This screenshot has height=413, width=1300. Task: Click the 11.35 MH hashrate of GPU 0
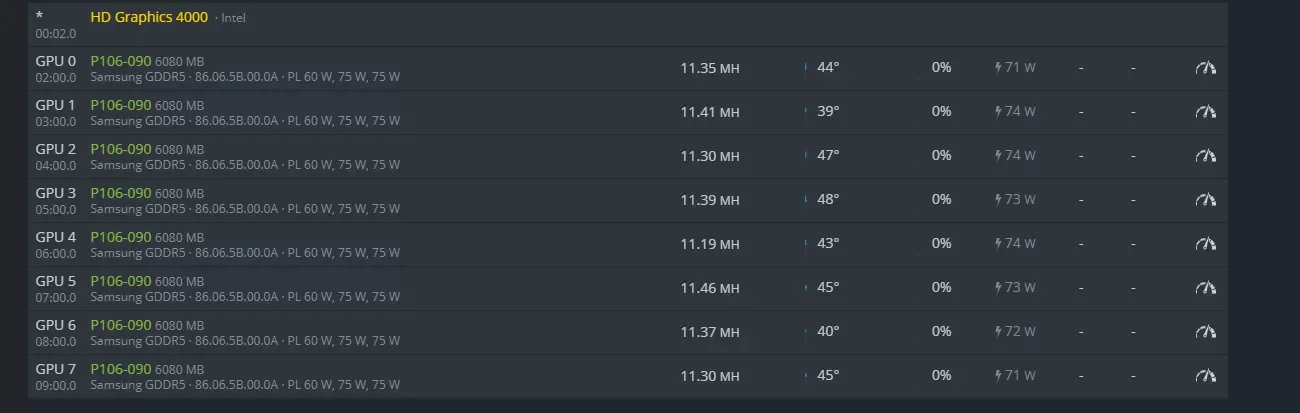(710, 68)
